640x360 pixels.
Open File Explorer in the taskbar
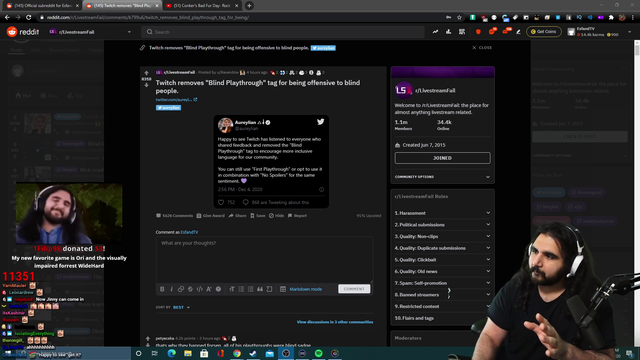pos(188,353)
